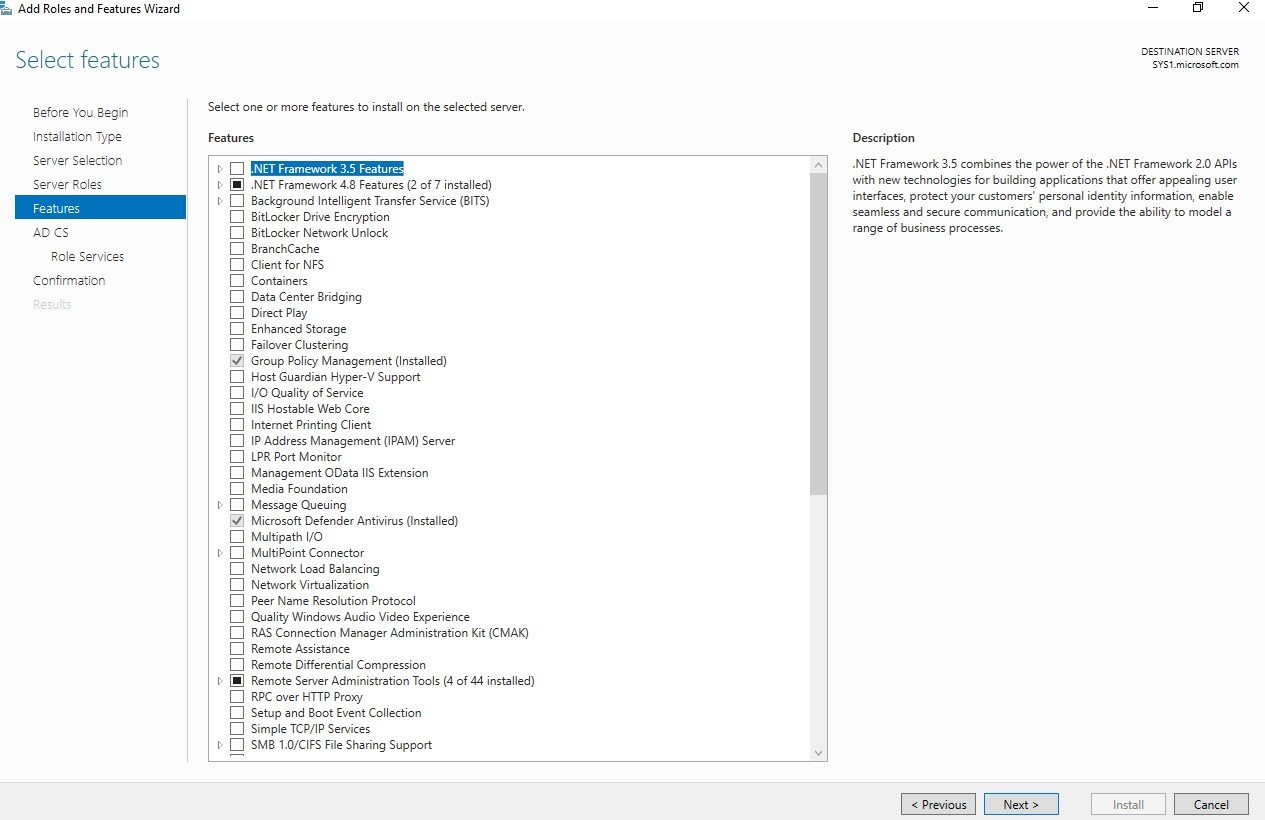Cancel the wizard
The height and width of the screenshot is (820, 1265).
click(1211, 804)
